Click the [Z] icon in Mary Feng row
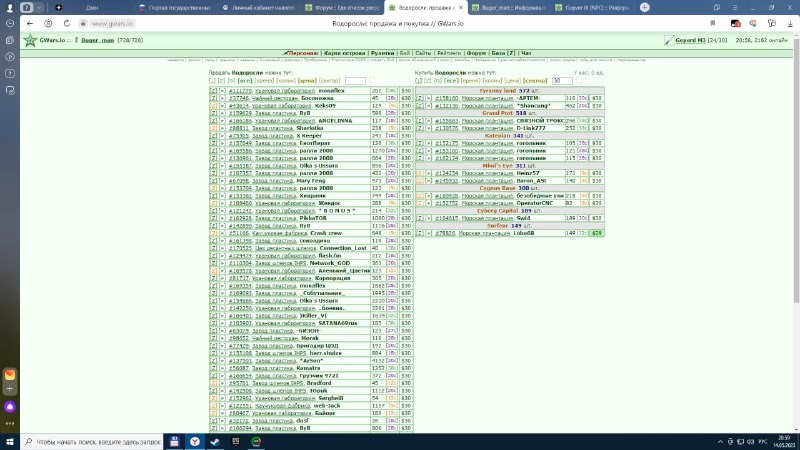Screen dimensions: 800x450 213,181
